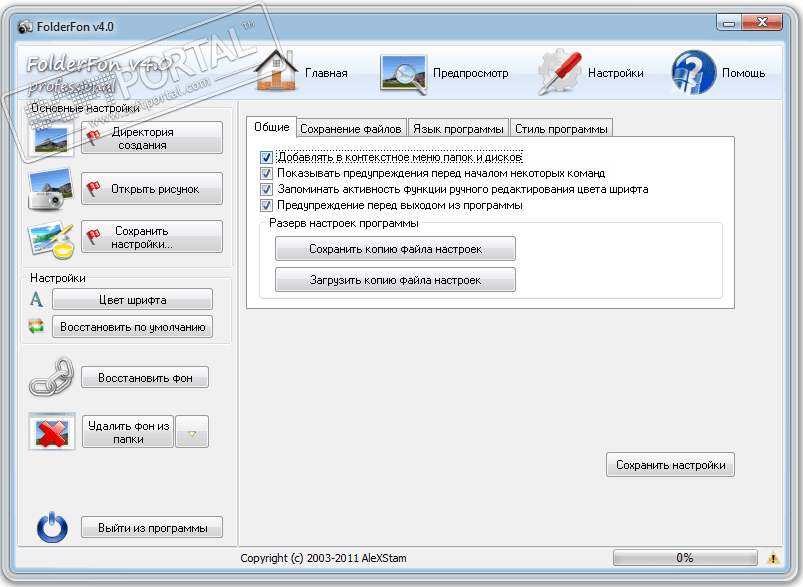This screenshot has width=803, height=587.
Task: Click the camera photo icon beside Открыть рисунок
Action: (x=50, y=190)
